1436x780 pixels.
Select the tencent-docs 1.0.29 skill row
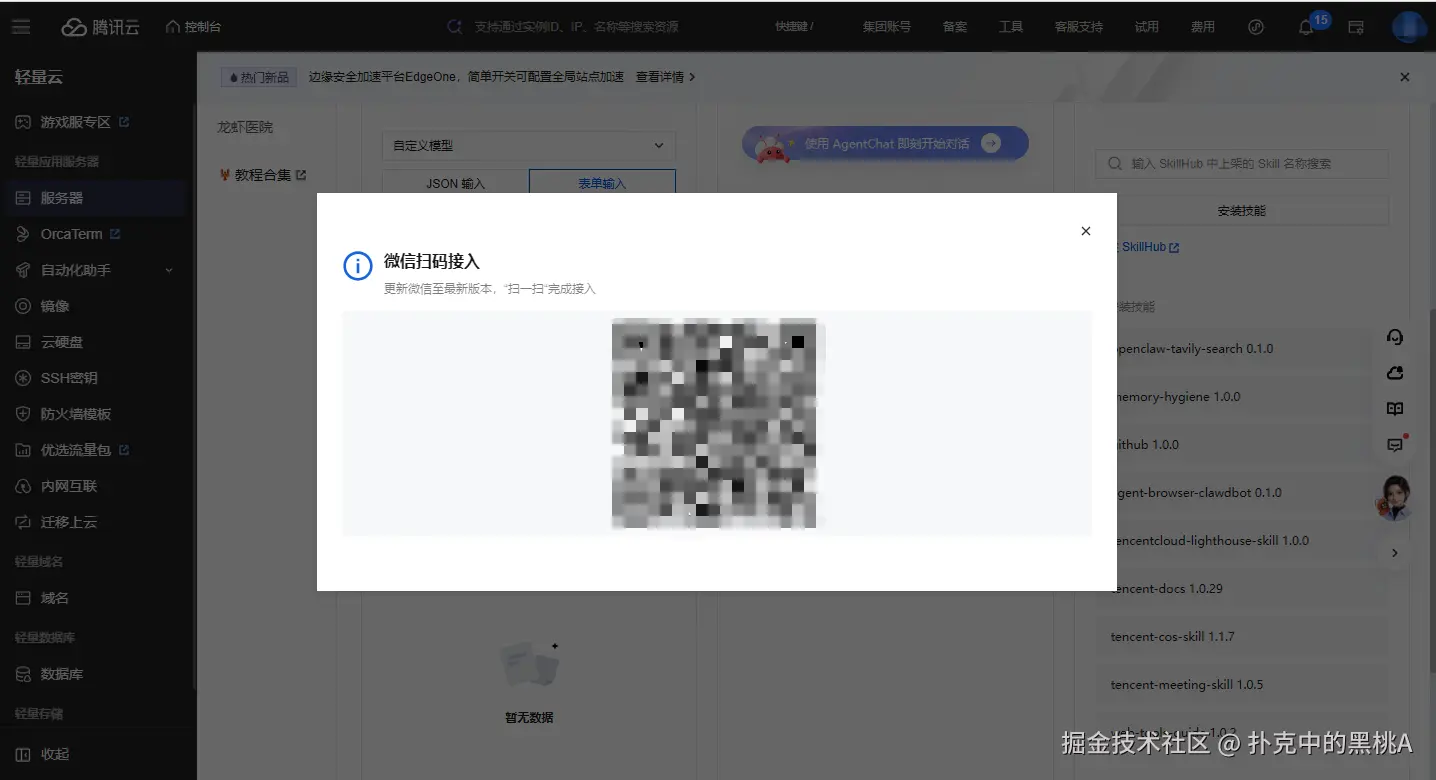[x=1241, y=589]
